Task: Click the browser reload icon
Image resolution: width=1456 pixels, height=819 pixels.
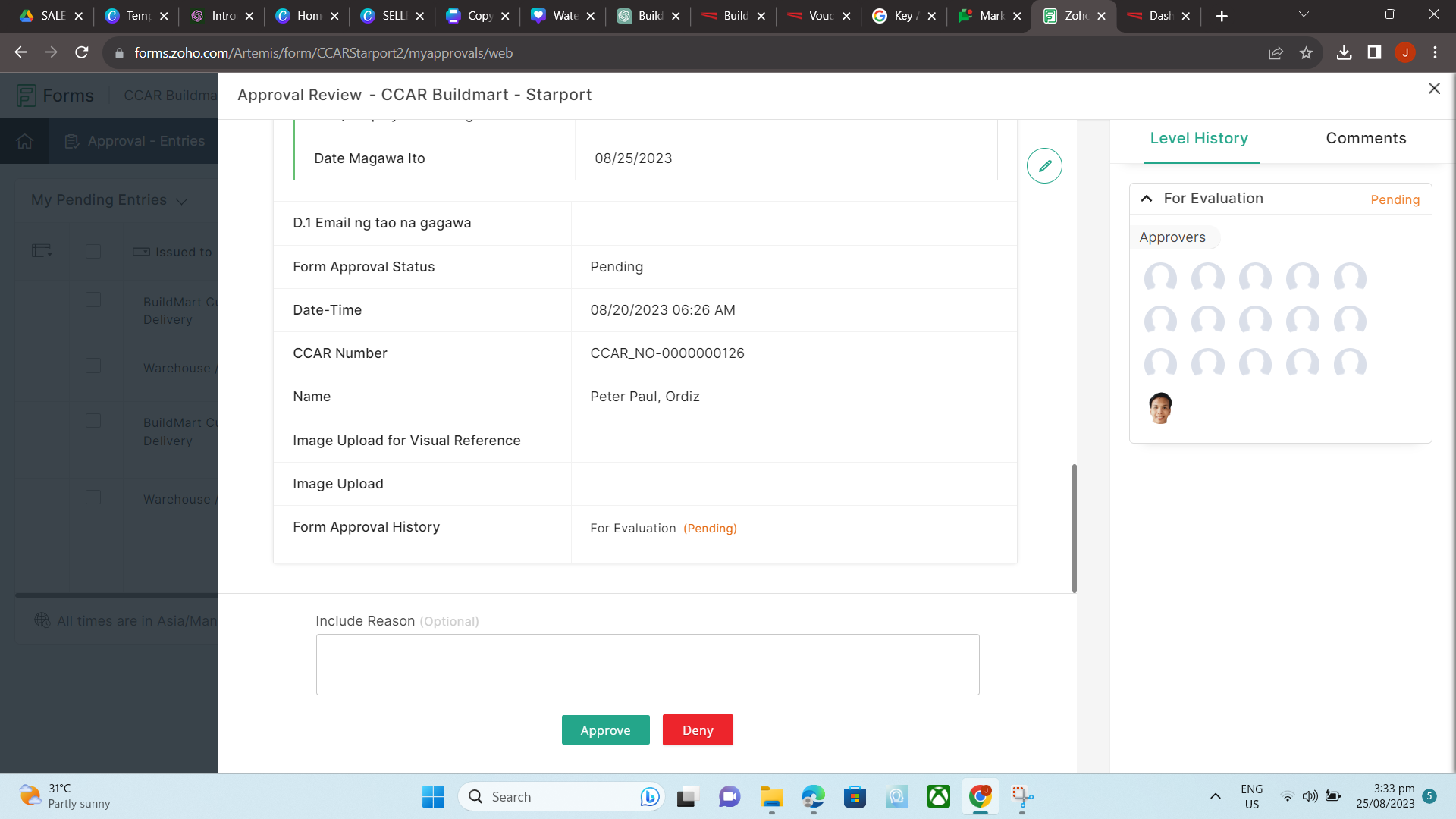Action: [x=82, y=53]
